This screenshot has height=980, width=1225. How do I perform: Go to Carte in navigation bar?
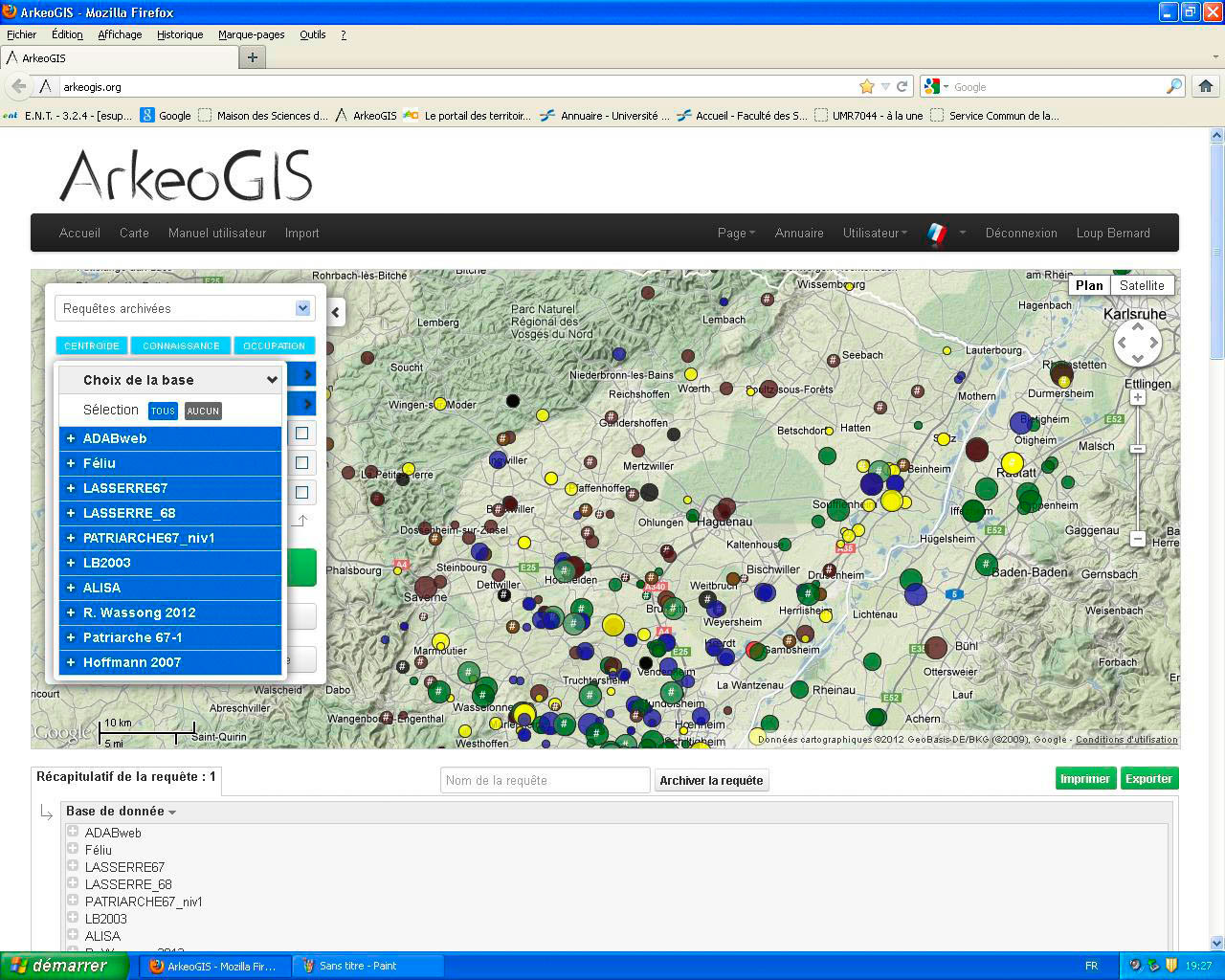tap(134, 233)
